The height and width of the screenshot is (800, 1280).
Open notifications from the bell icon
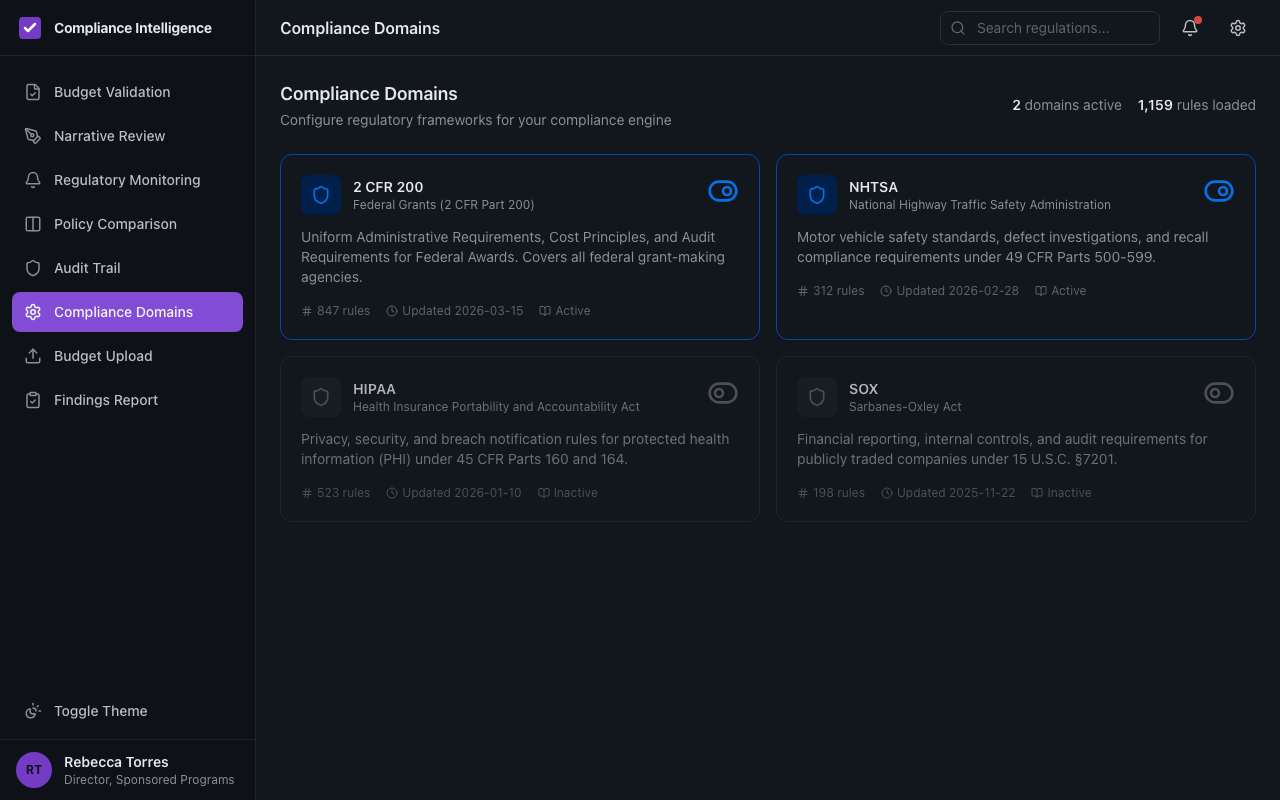1189,28
